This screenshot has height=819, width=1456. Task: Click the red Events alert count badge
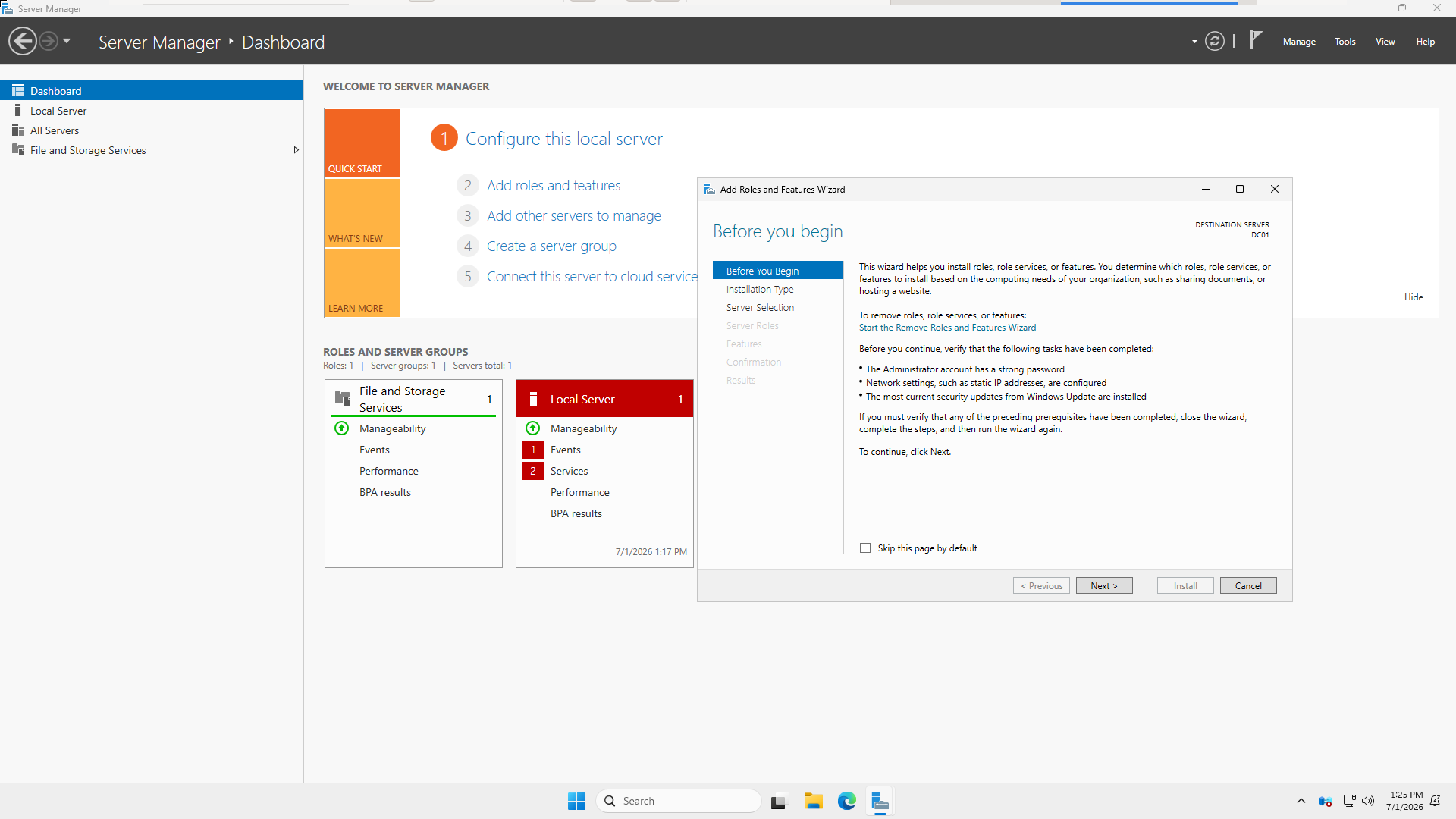point(533,450)
